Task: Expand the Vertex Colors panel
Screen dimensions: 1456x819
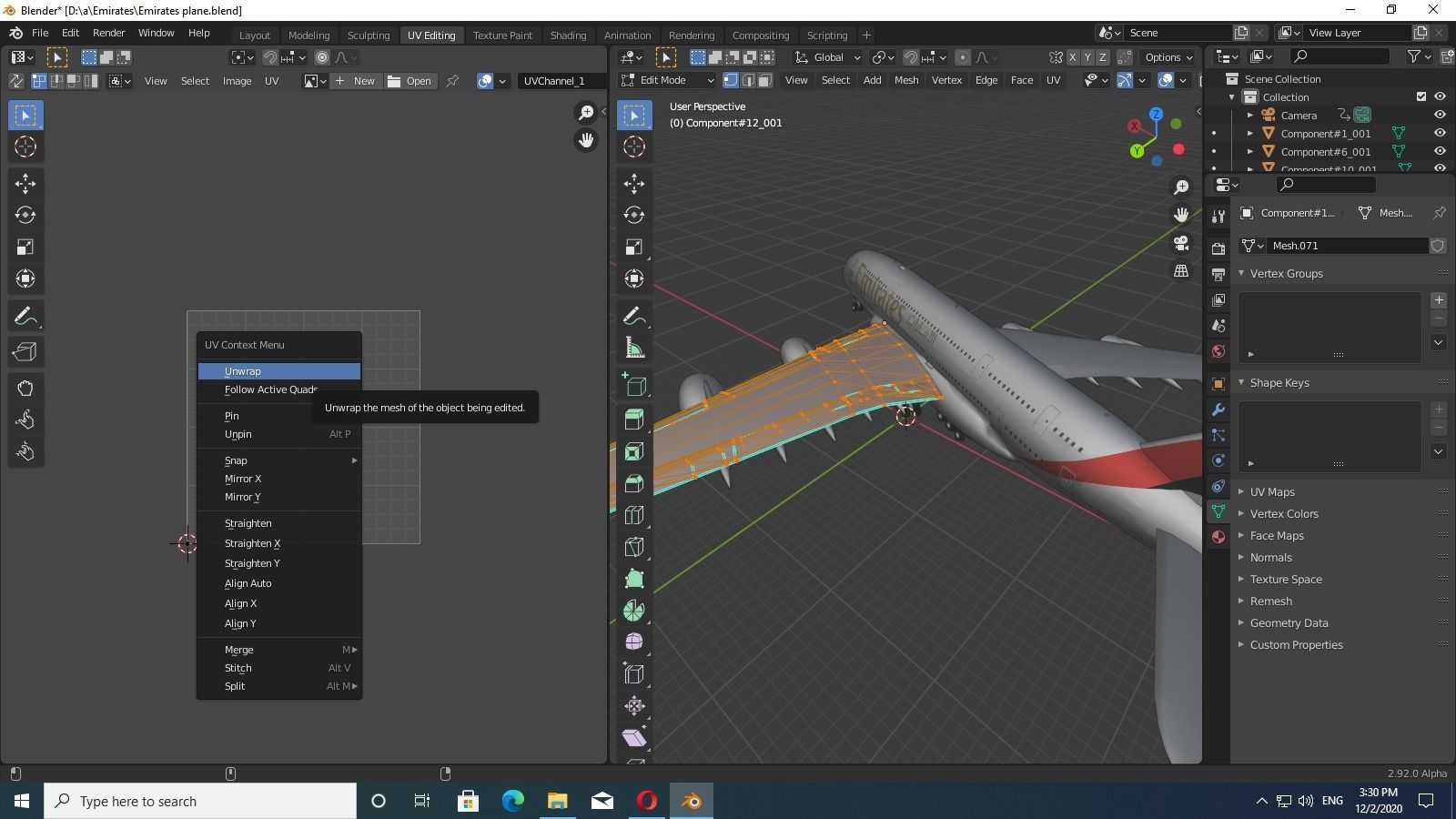Action: pyautogui.click(x=1284, y=513)
